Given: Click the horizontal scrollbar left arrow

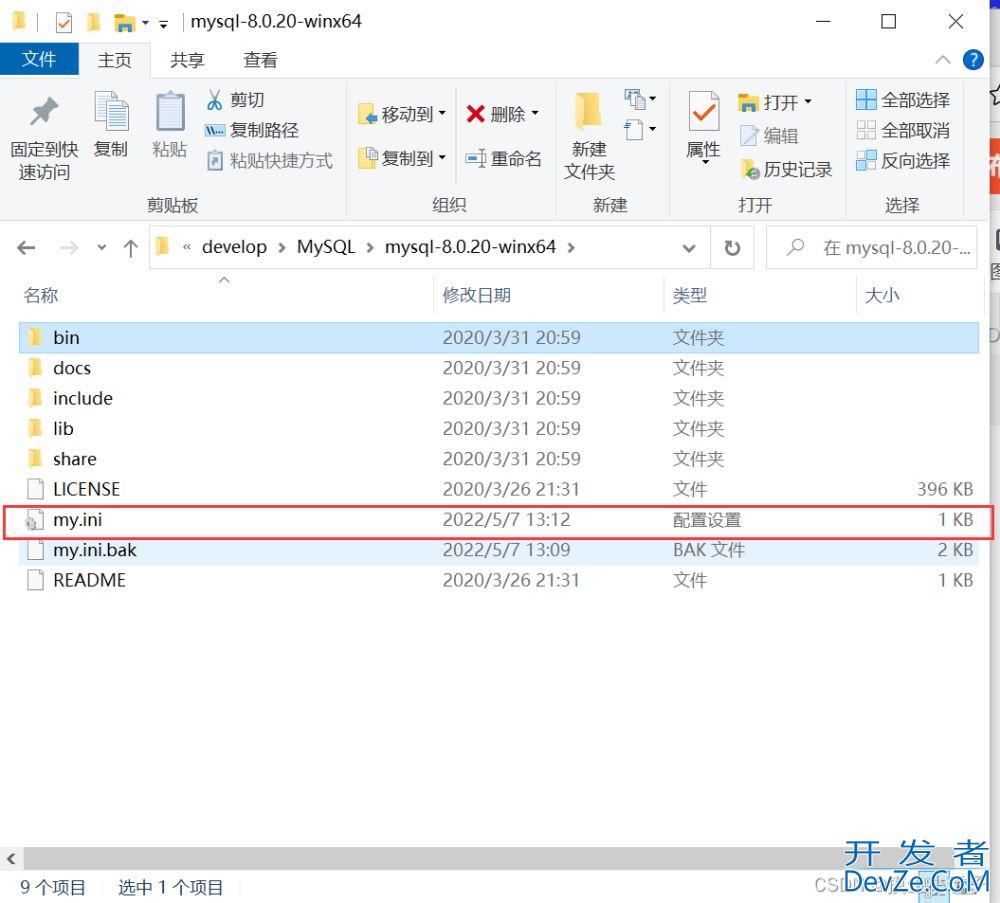Looking at the screenshot, I should pos(11,858).
